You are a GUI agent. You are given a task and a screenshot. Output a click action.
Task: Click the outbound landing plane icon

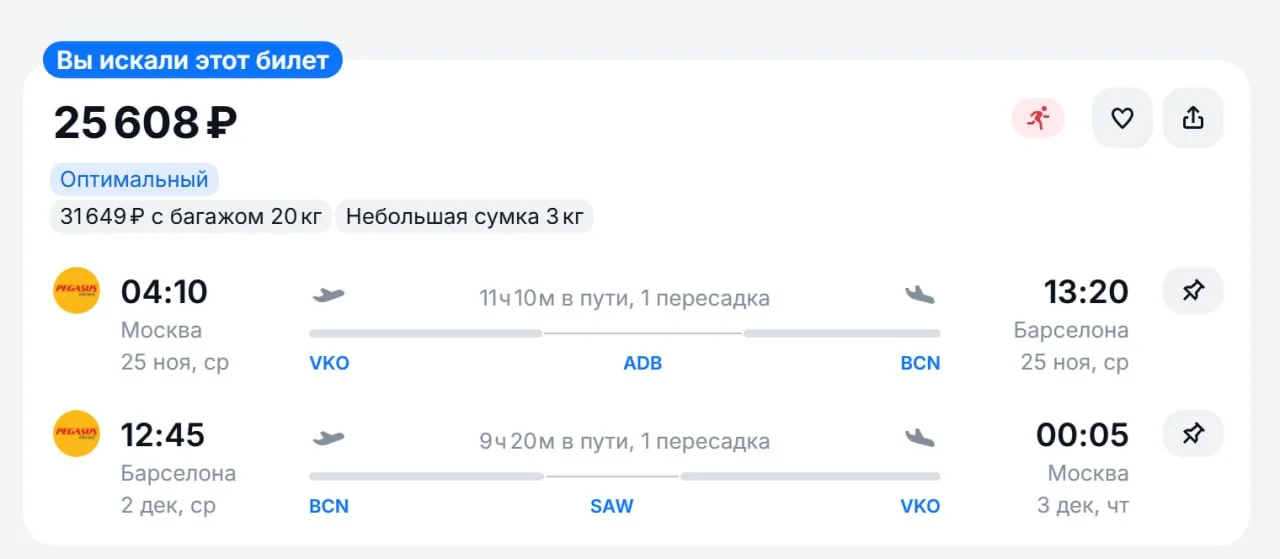[x=920, y=294]
